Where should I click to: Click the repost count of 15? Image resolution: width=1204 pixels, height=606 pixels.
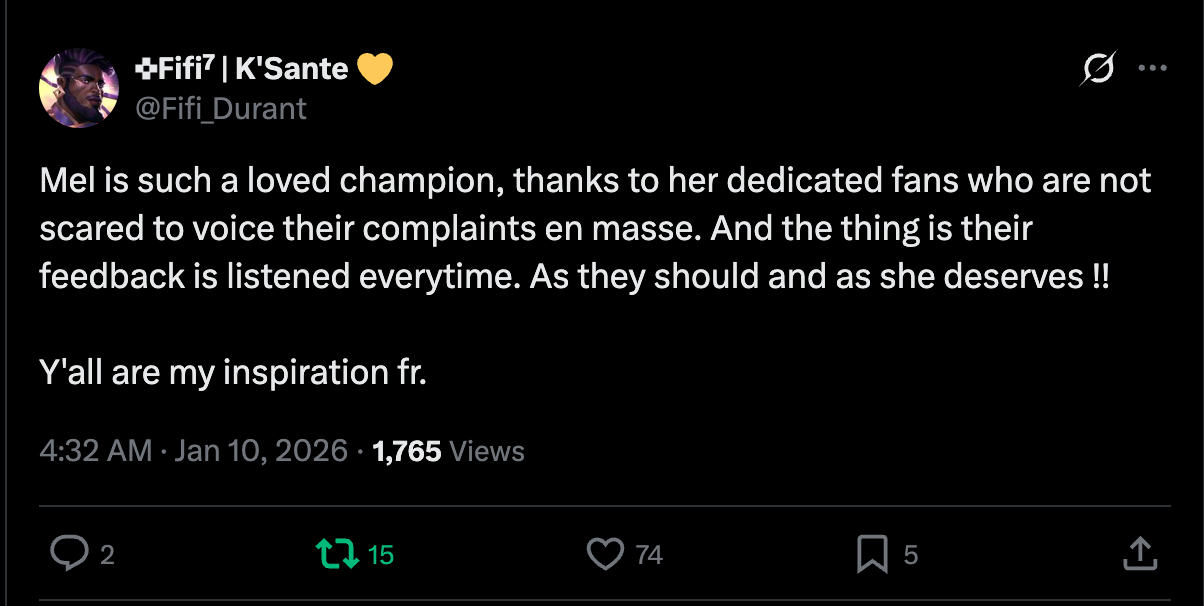point(381,554)
